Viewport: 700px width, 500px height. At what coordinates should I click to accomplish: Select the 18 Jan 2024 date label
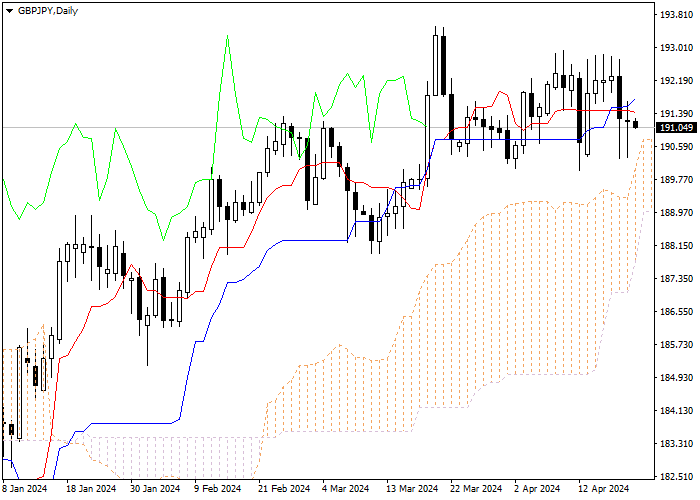click(91, 489)
